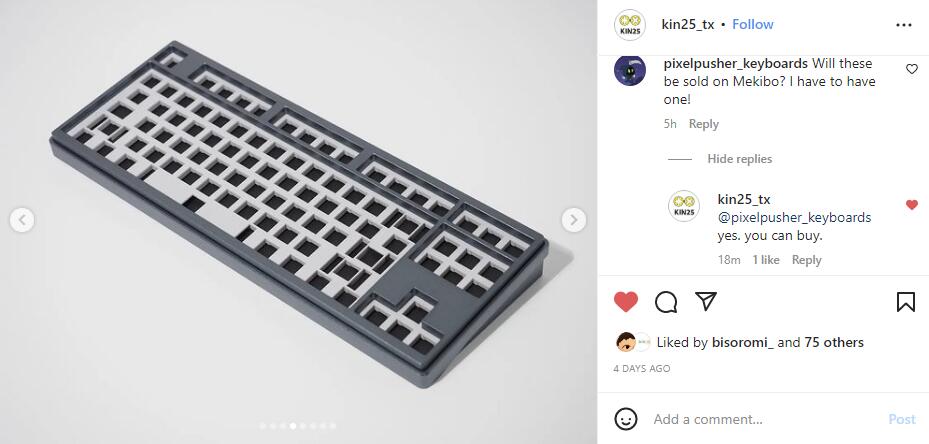Collapse thread with Hide replies

click(x=739, y=159)
